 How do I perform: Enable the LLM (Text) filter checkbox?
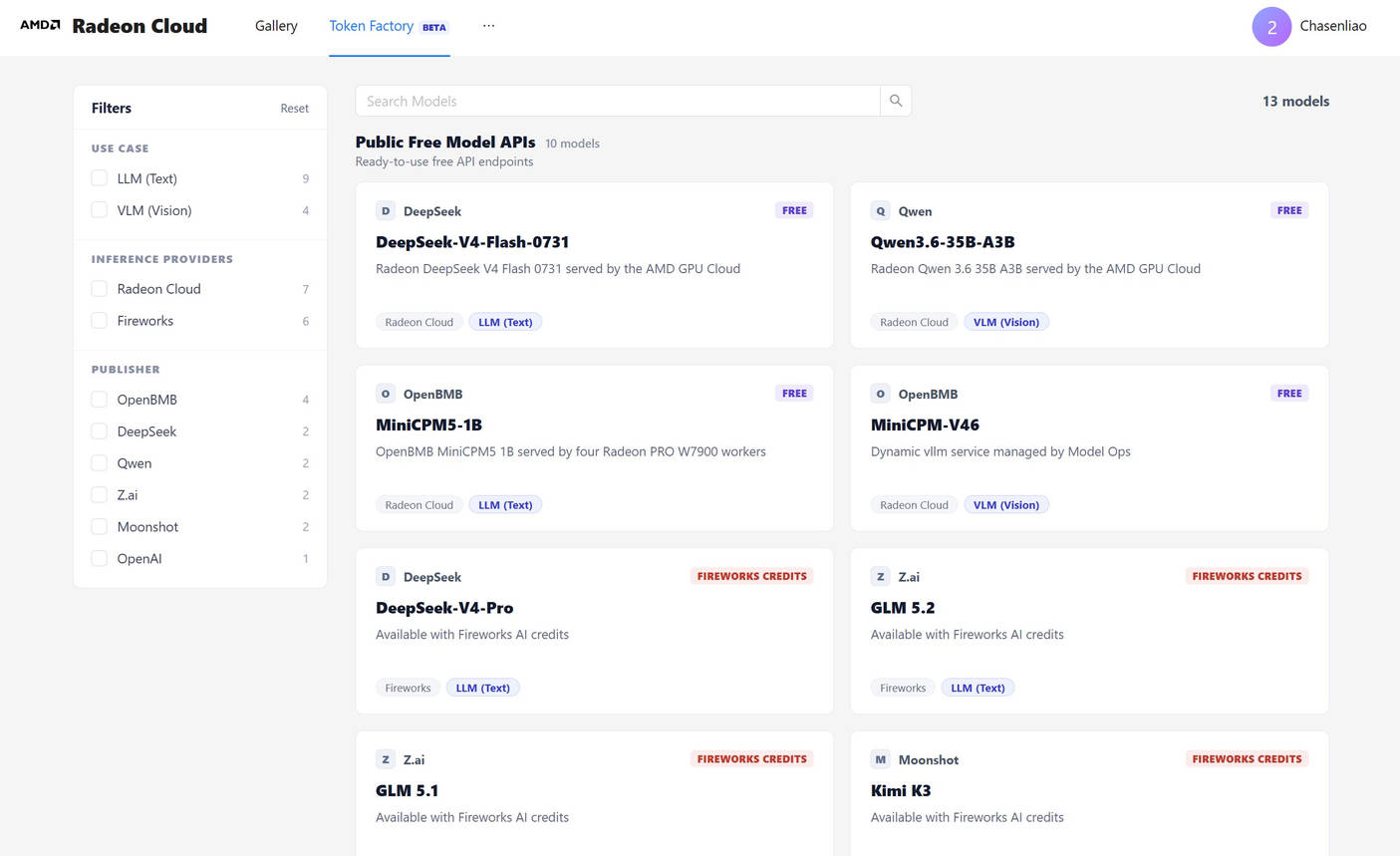click(100, 178)
